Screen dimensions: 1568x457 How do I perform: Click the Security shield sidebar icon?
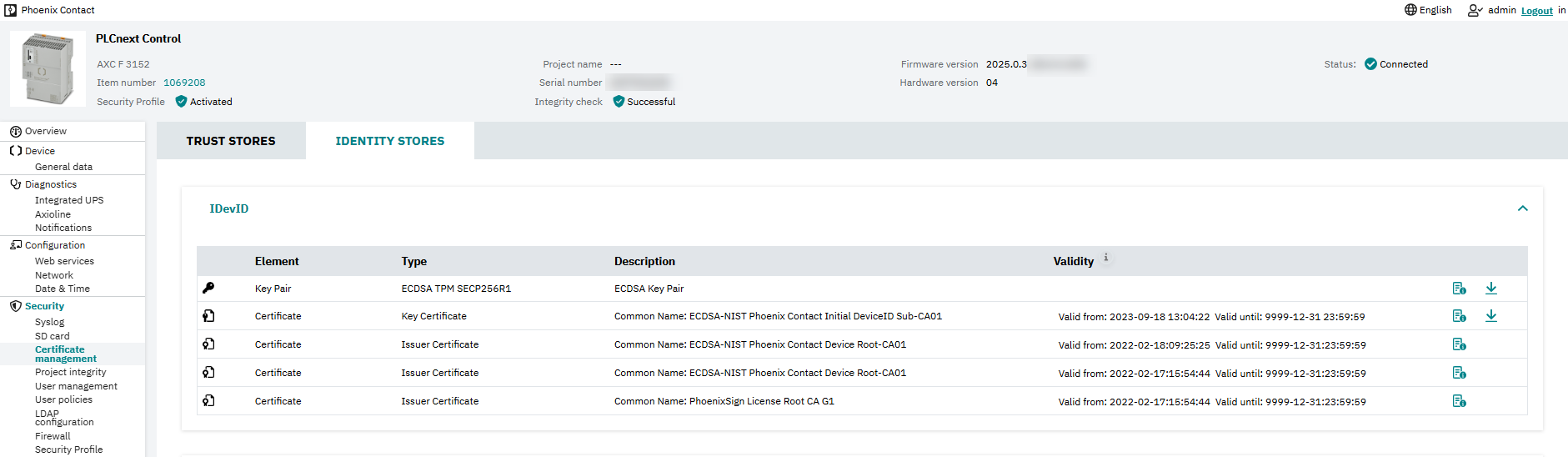[x=15, y=306]
